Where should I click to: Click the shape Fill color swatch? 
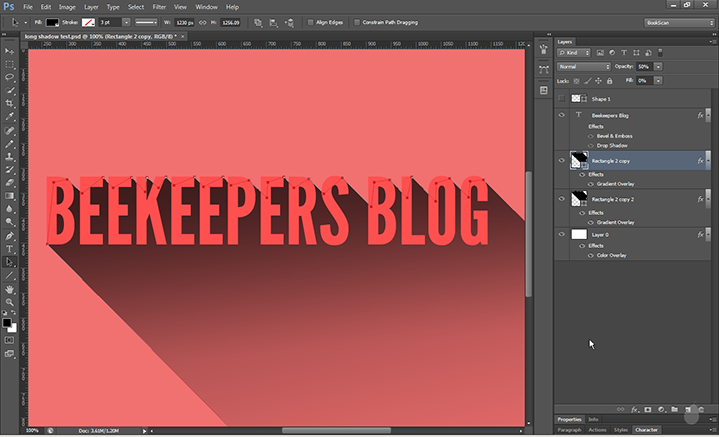click(x=51, y=21)
